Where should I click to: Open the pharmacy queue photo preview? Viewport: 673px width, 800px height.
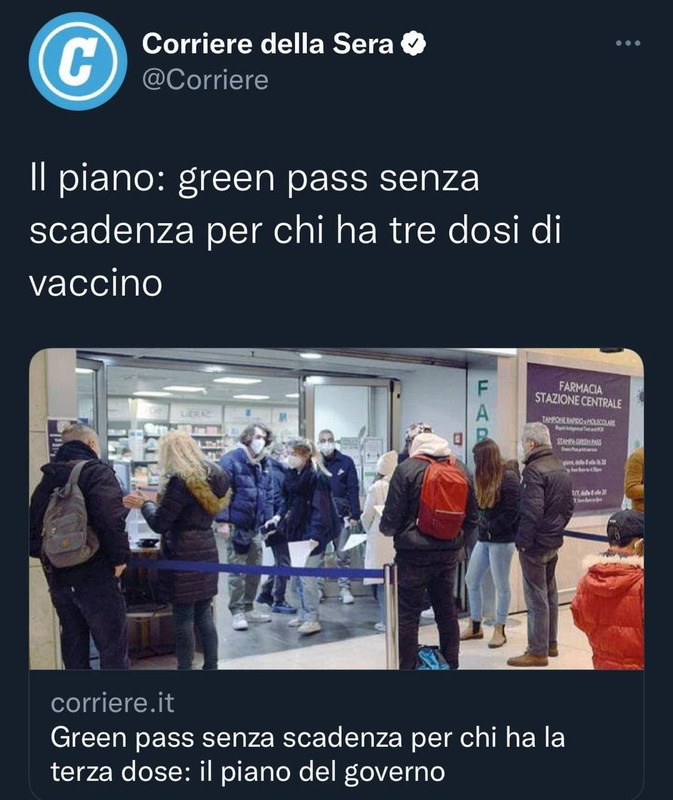click(336, 509)
